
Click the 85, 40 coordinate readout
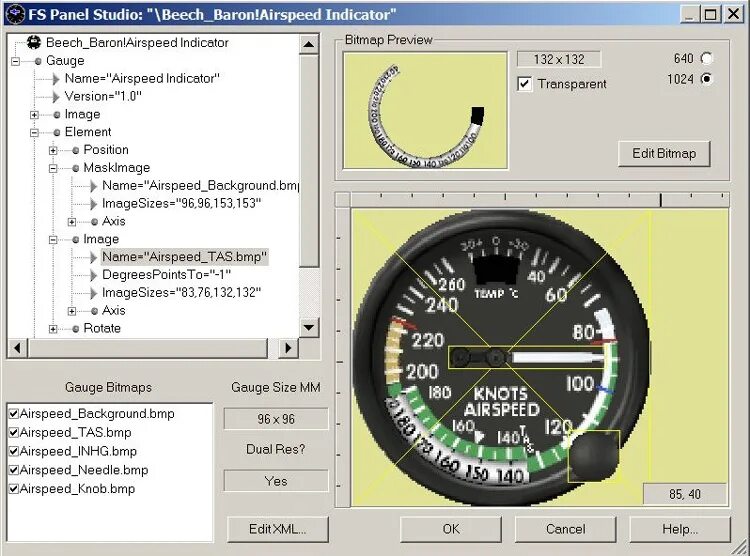pos(684,494)
